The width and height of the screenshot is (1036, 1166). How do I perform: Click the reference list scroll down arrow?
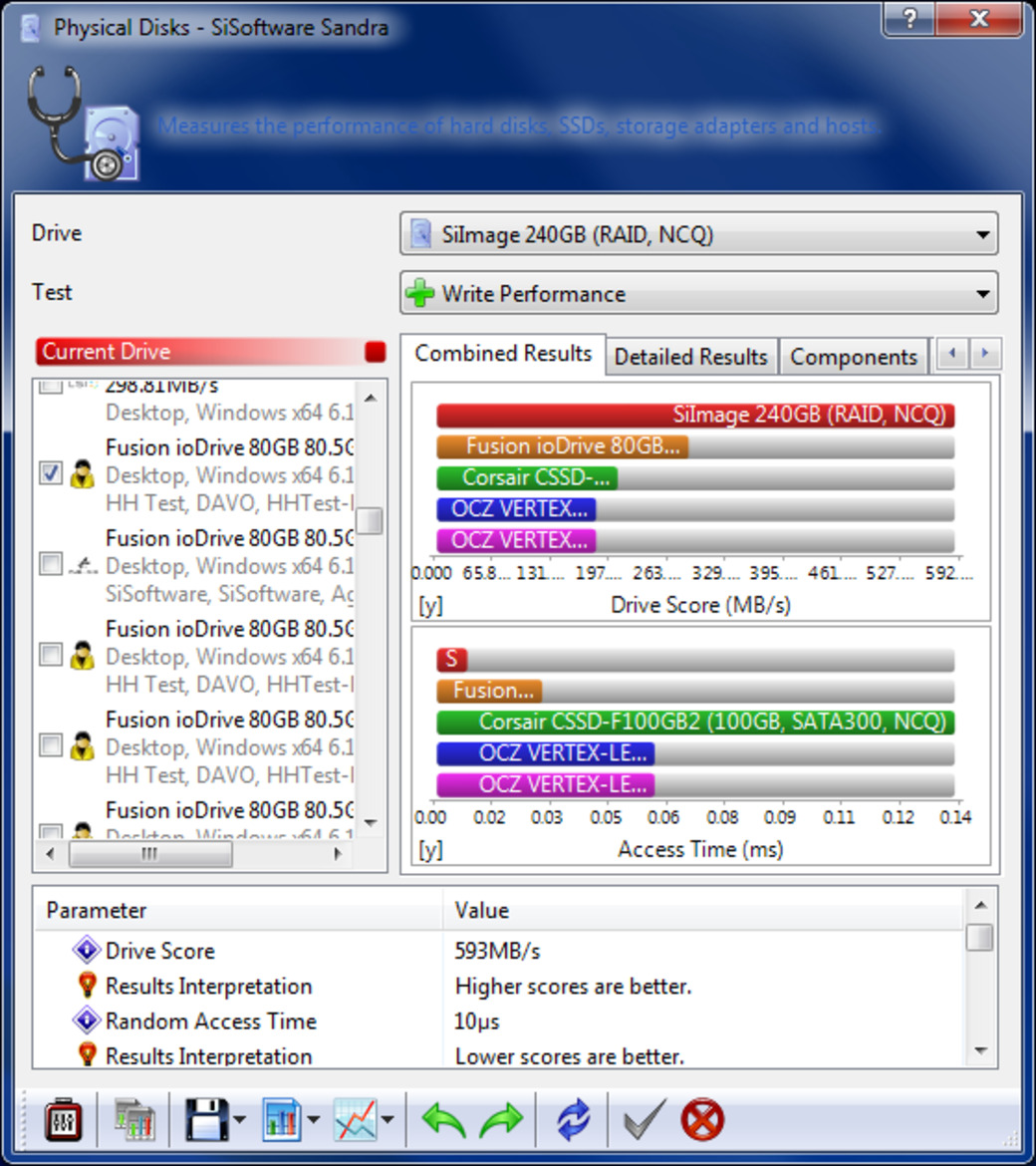[x=371, y=822]
